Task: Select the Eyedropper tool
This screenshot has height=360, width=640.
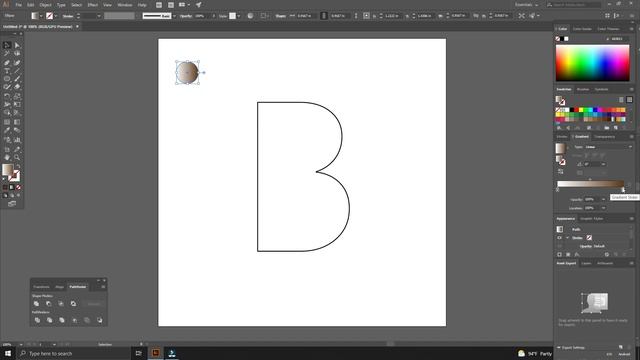Action: 7,131
